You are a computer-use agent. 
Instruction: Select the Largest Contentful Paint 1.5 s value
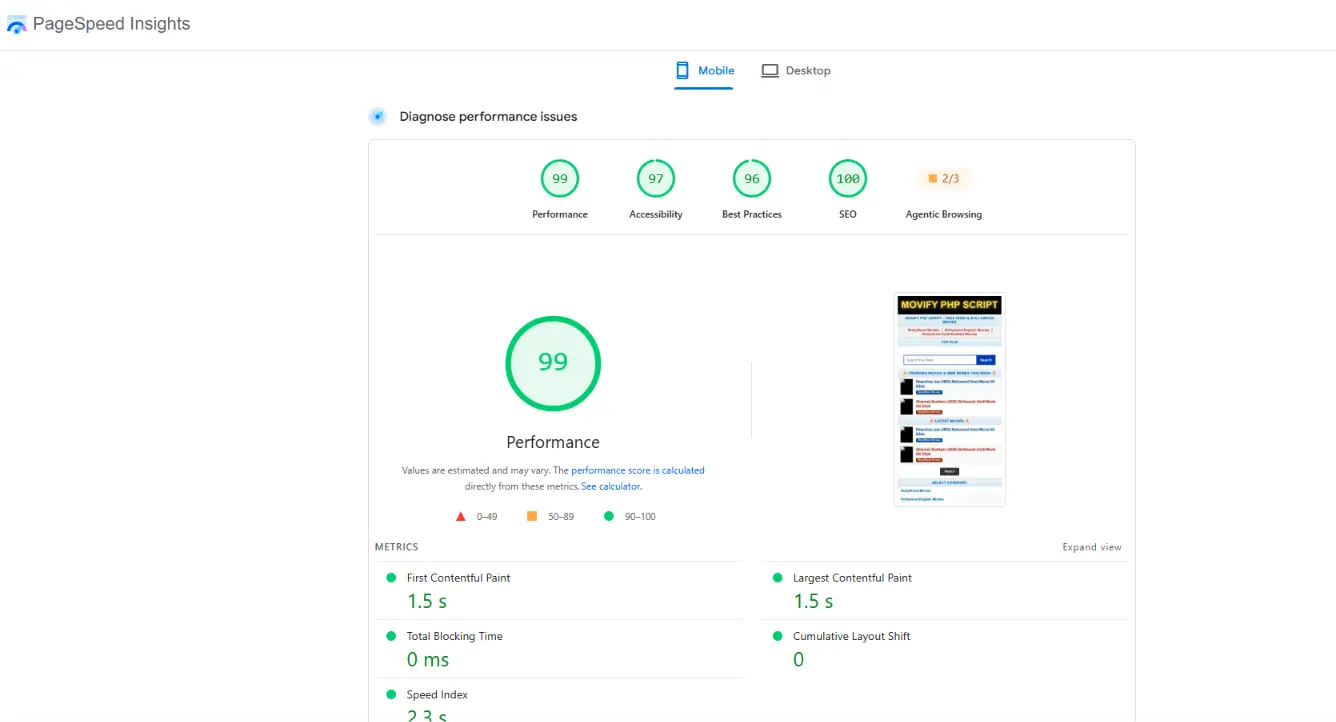813,601
